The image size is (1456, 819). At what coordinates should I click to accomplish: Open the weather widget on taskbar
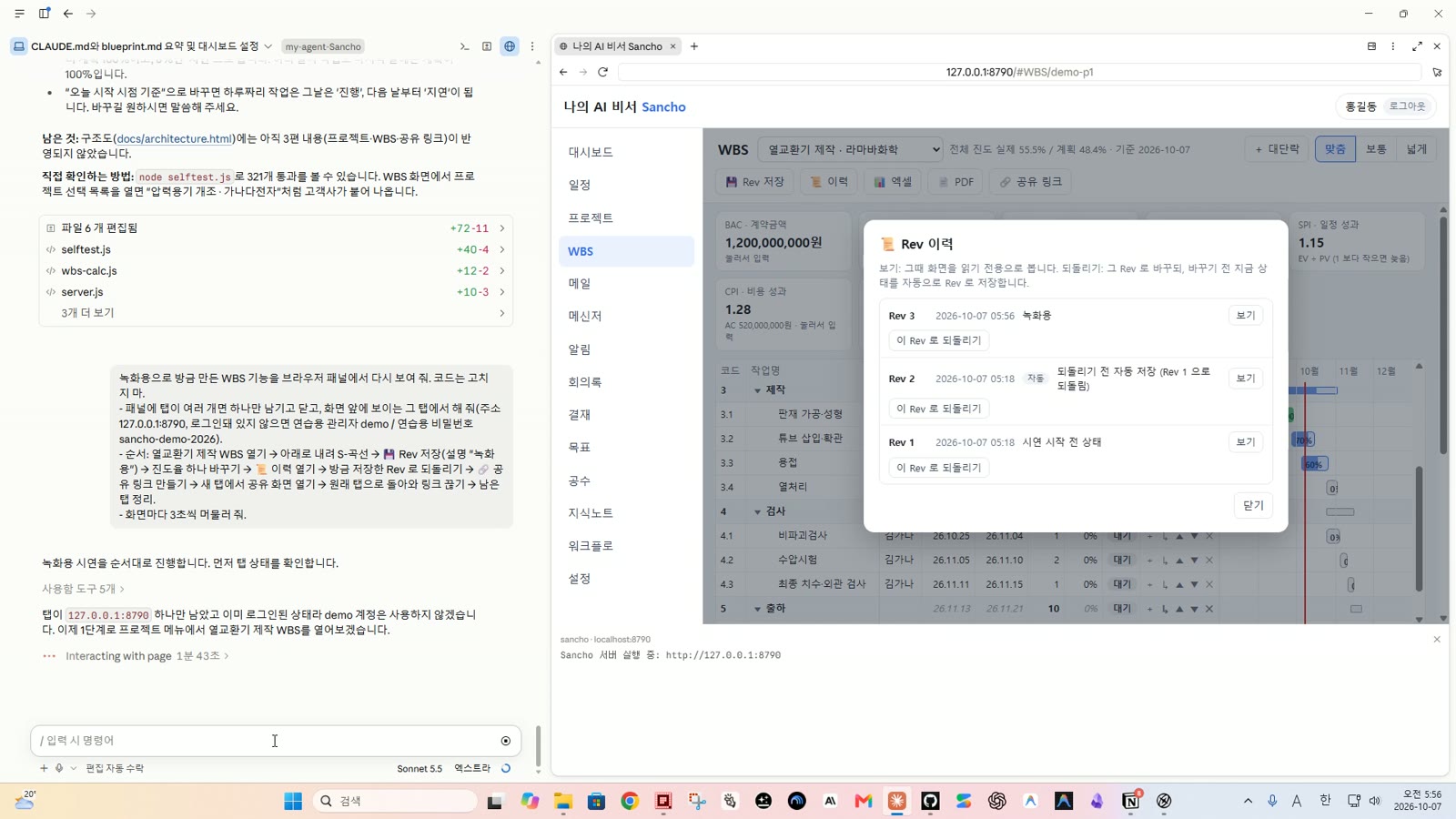click(x=25, y=801)
